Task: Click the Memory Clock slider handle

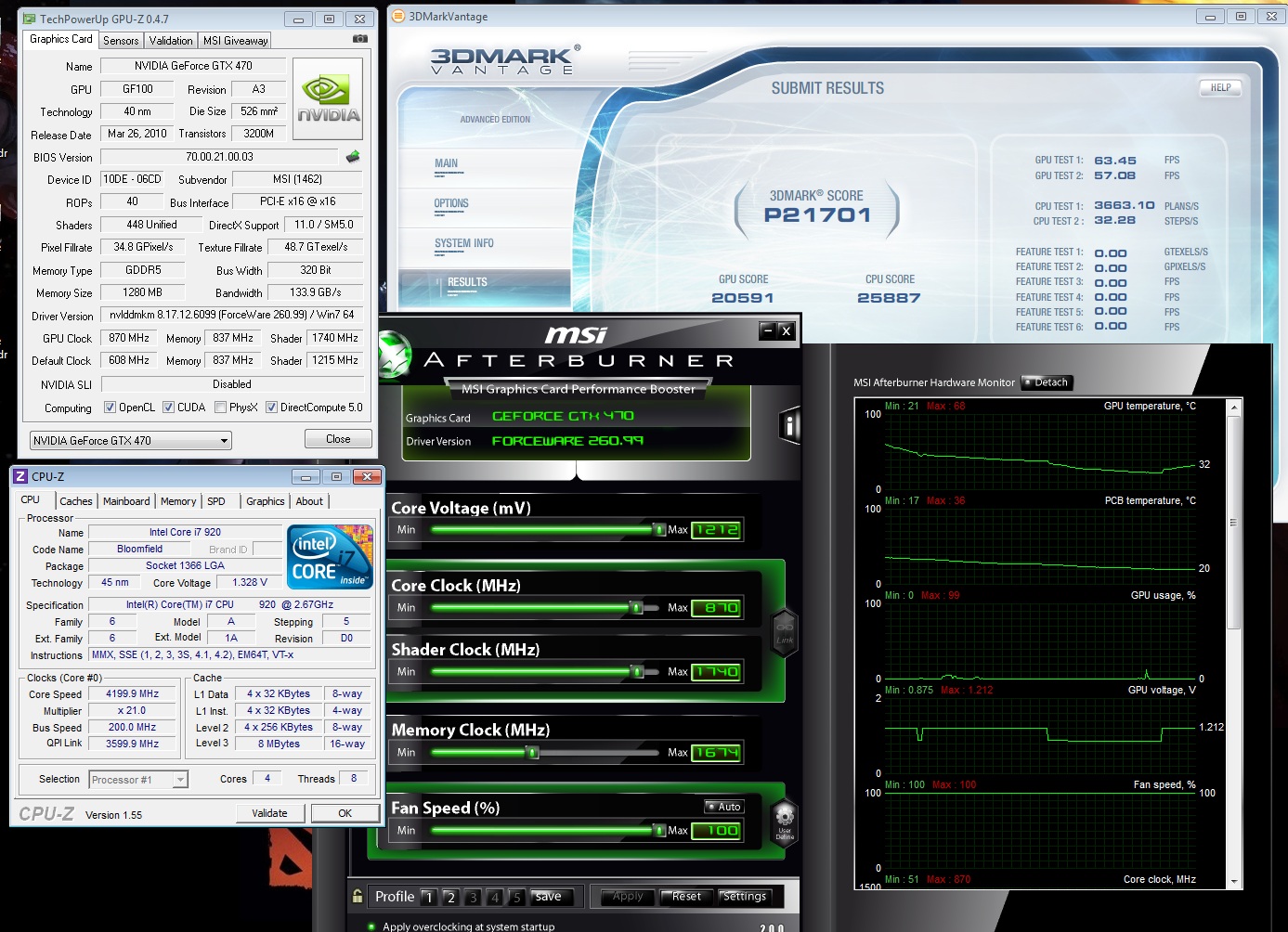Action: coord(533,753)
